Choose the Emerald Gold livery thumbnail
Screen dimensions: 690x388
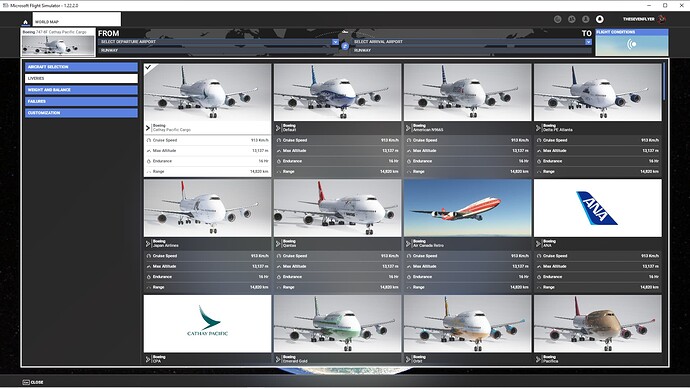pos(338,323)
